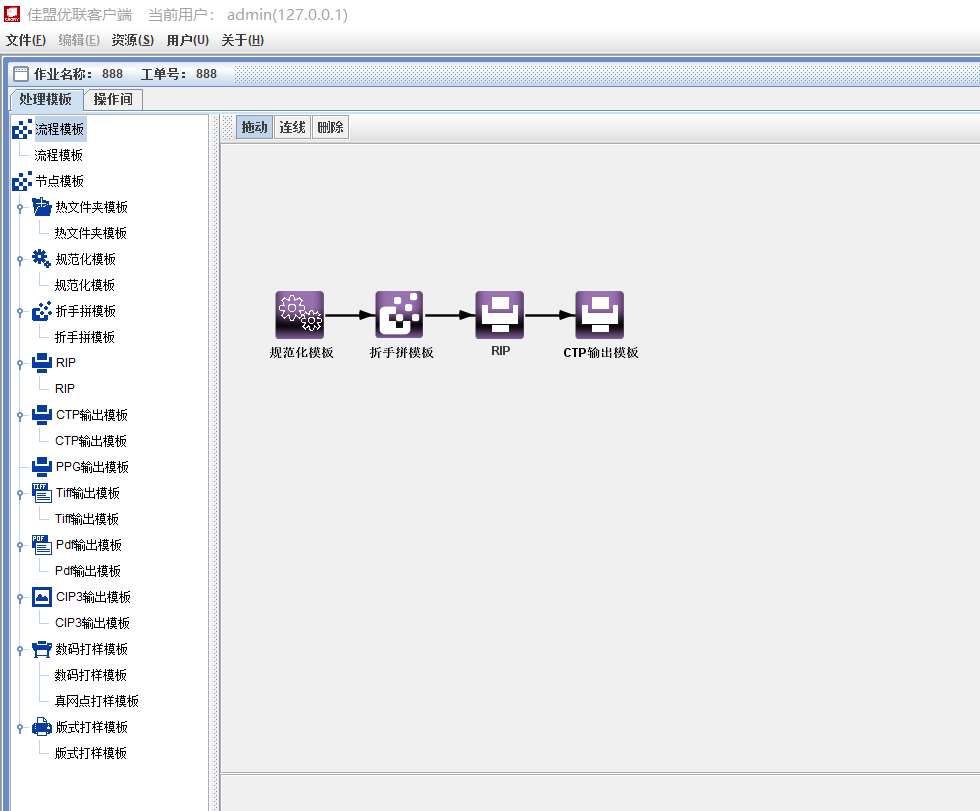Select the CTP输出模板 node on canvas
The height and width of the screenshot is (811, 980).
(x=599, y=315)
